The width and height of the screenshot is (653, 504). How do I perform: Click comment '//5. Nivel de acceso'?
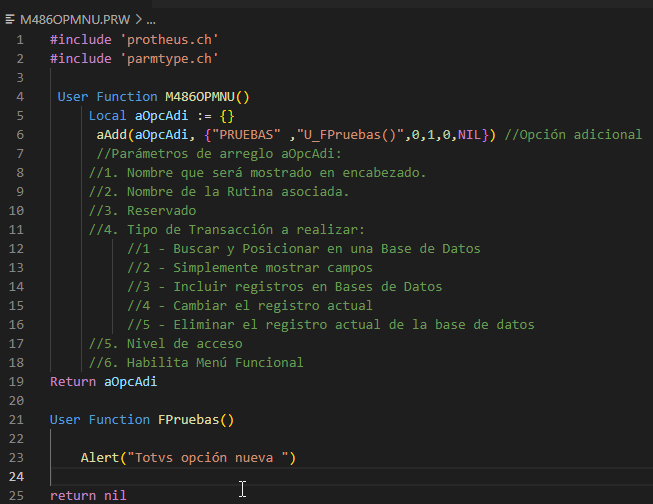(165, 344)
